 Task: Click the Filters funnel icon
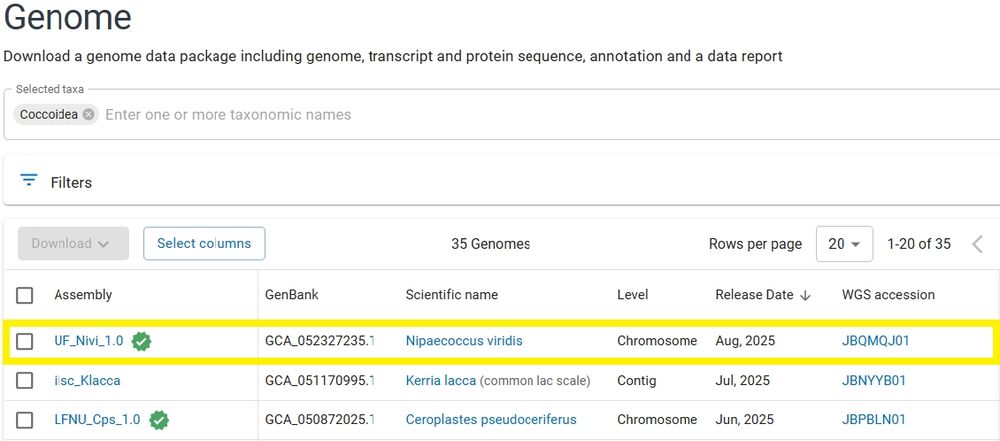pyautogui.click(x=29, y=181)
